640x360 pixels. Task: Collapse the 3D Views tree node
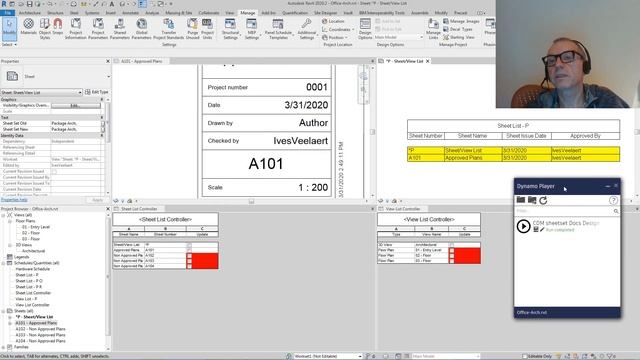click(x=10, y=245)
